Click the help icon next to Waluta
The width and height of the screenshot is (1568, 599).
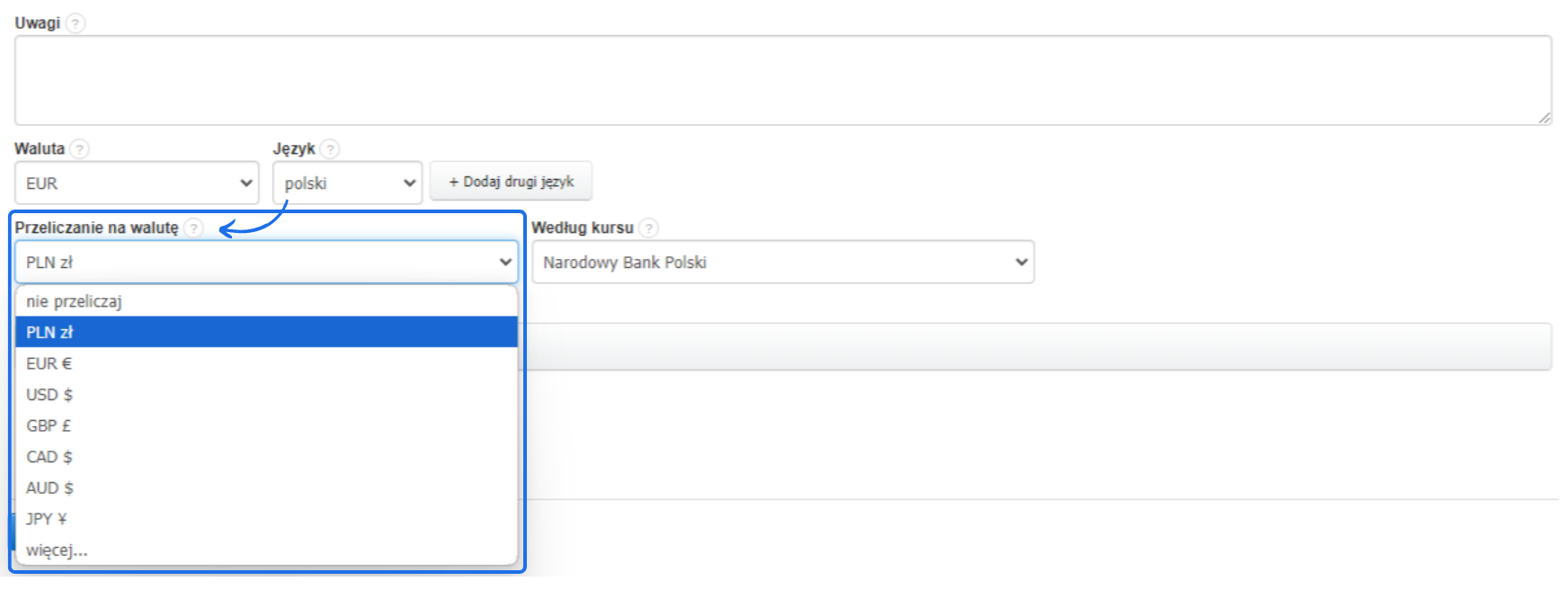click(79, 149)
